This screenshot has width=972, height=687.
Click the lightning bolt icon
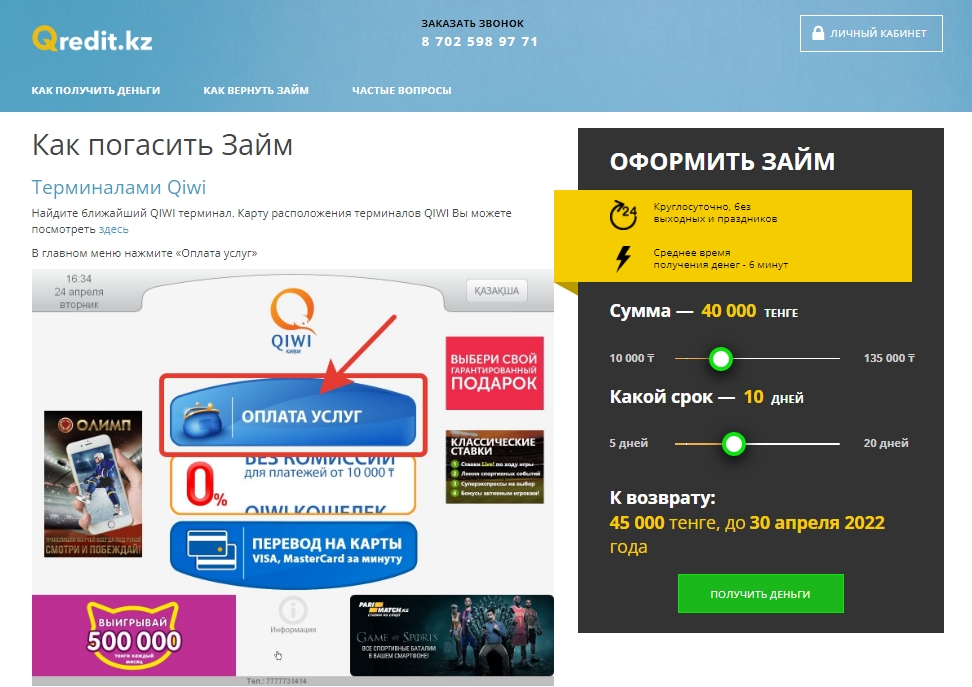(x=623, y=259)
